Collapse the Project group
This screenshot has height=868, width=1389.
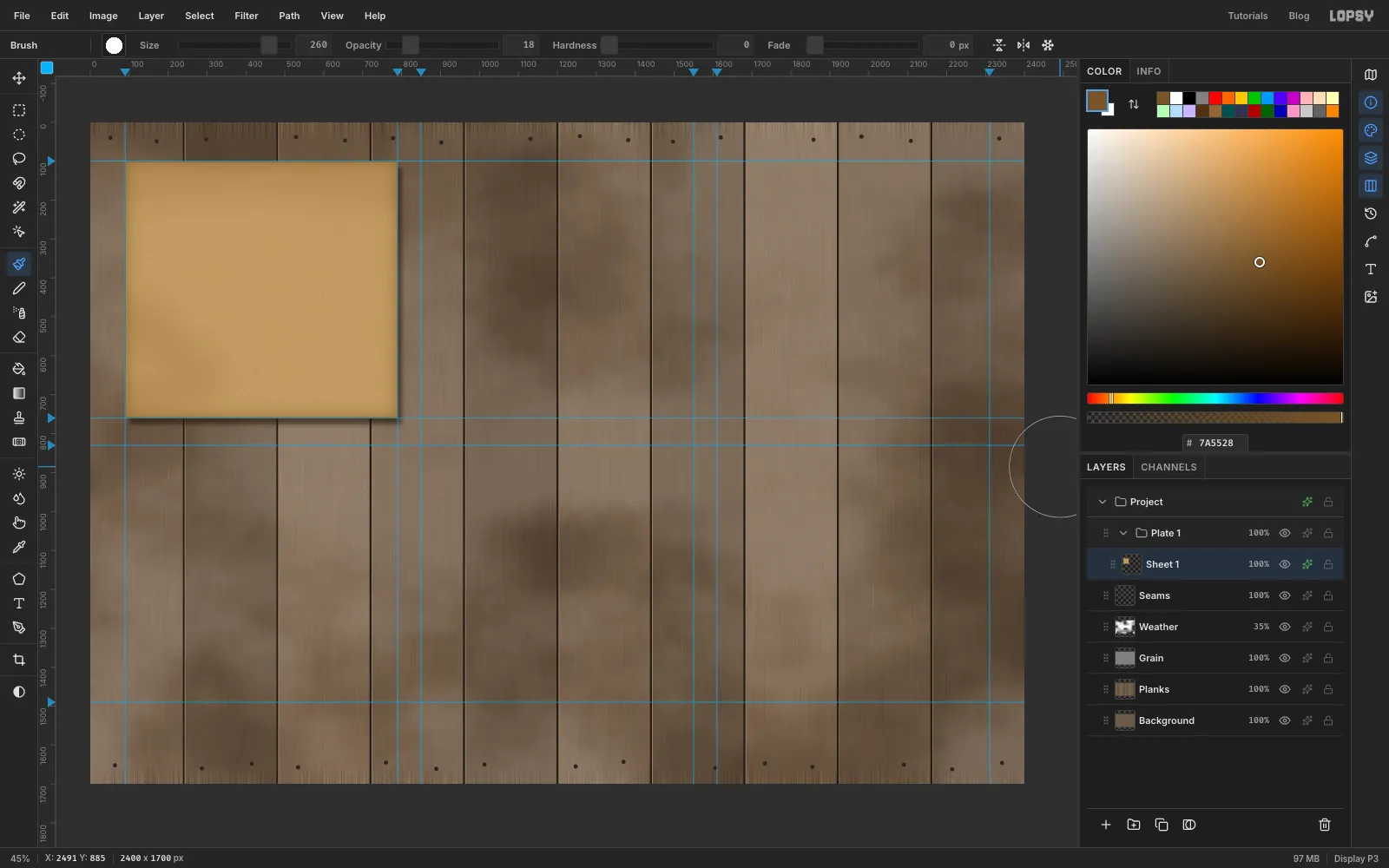click(x=1103, y=502)
